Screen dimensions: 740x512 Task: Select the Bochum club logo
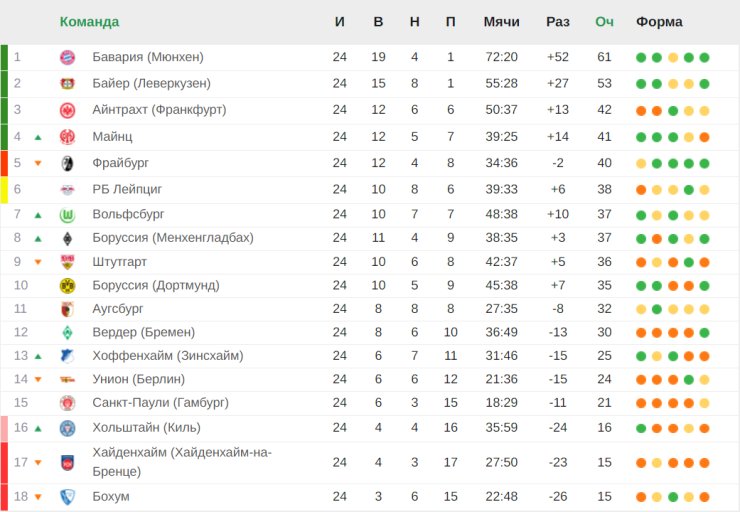pyautogui.click(x=67, y=497)
